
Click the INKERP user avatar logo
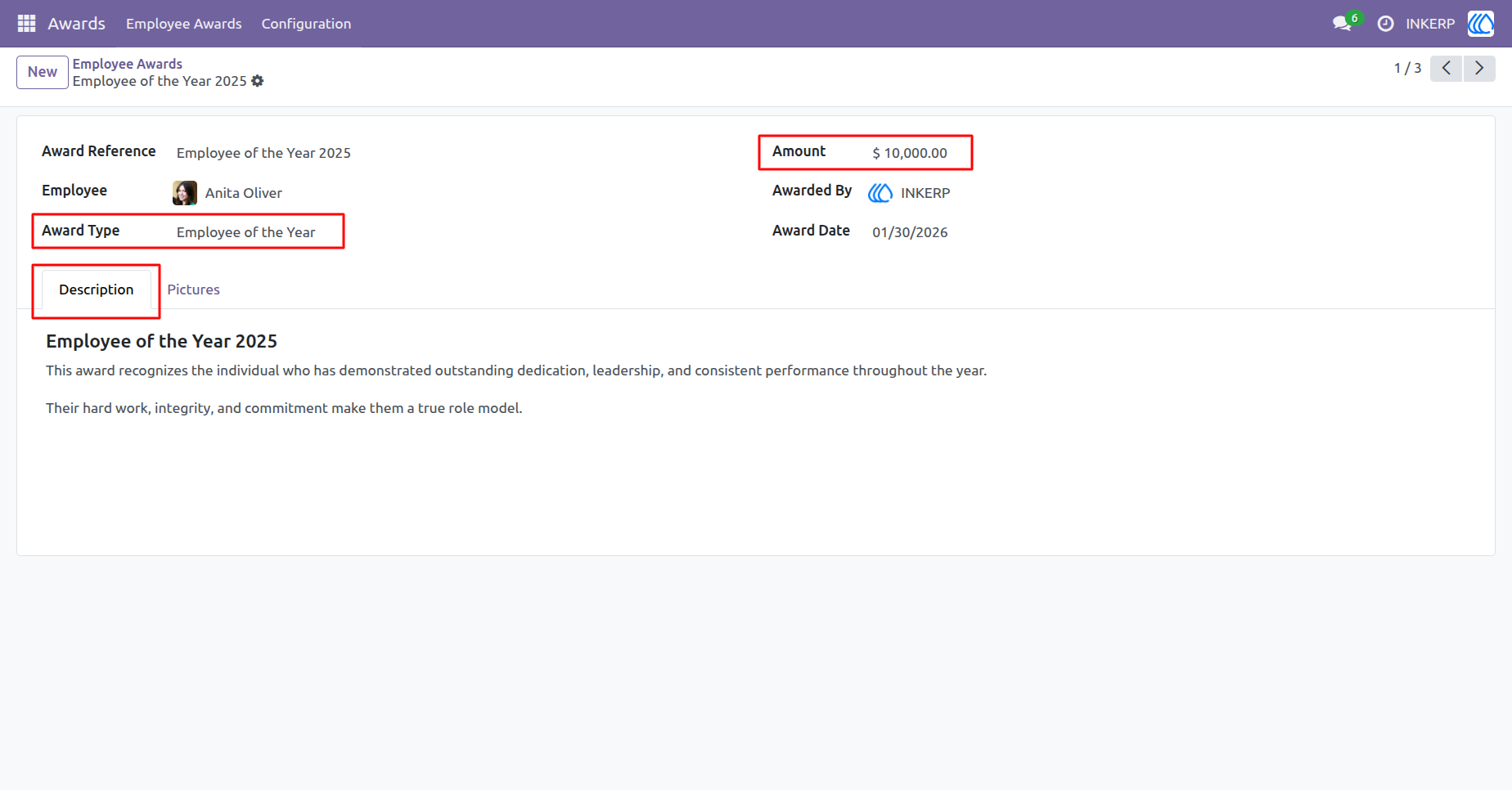point(1481,24)
